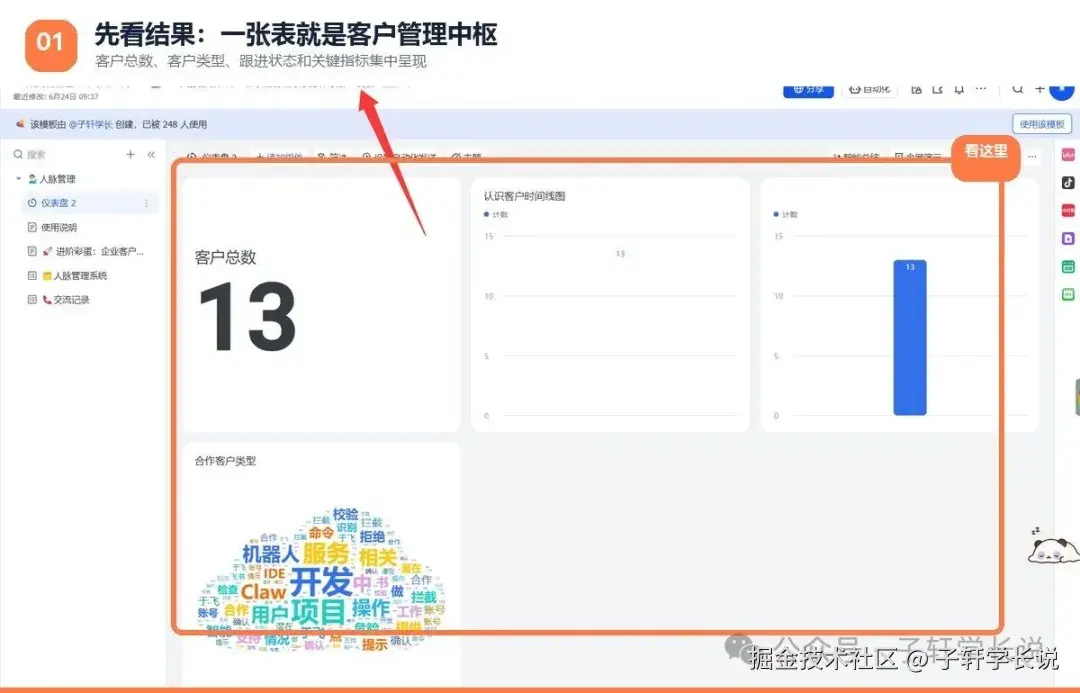1080x693 pixels.
Task: Click the 最近修改: 6月24日 09:37 text
Action: coord(56,97)
